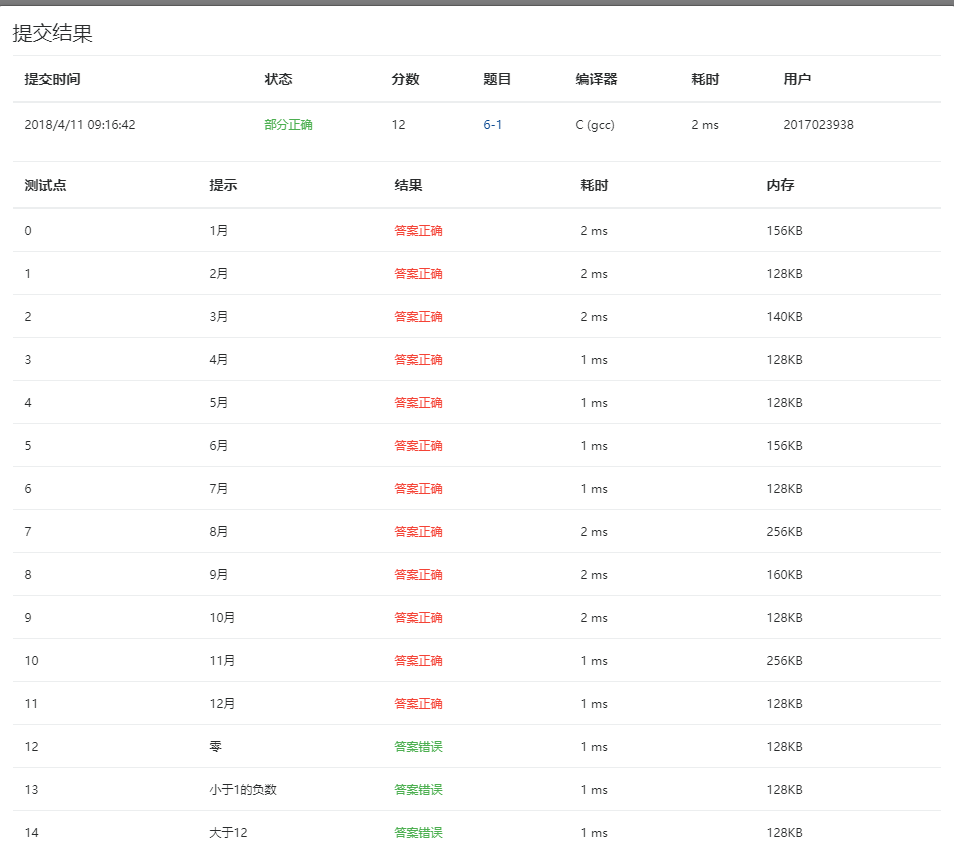Click 答案正确 result in the 1月 row
Viewport: 954px width, 865px height.
[419, 231]
